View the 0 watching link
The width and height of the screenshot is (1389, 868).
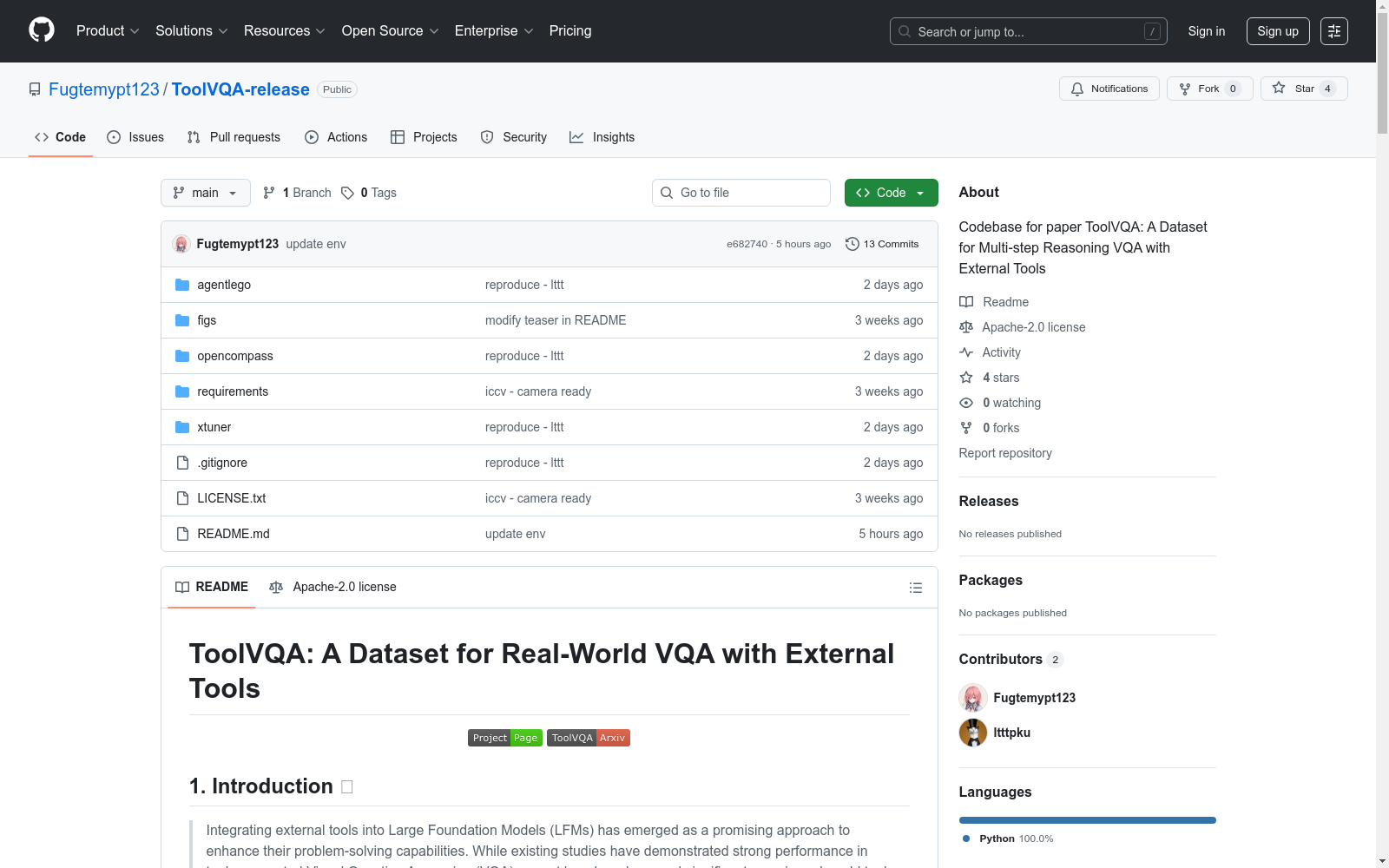pyautogui.click(x=1000, y=403)
